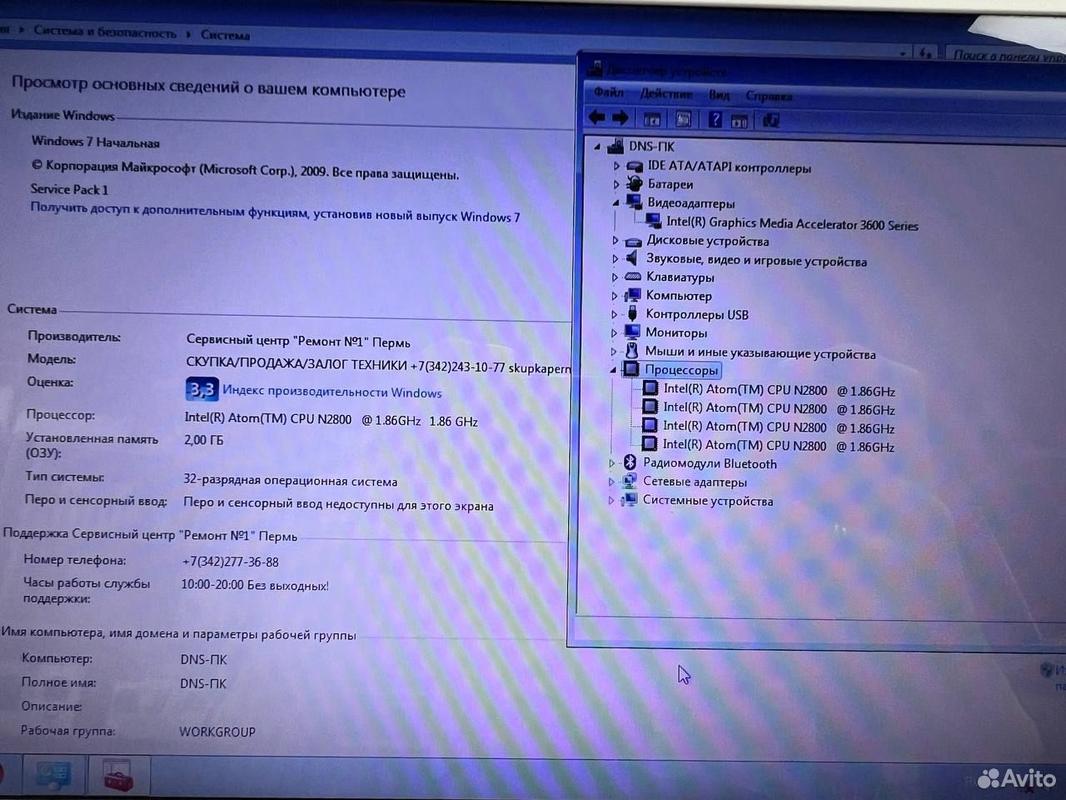The image size is (1066, 800).
Task: Open the Действие menu
Action: (x=666, y=94)
